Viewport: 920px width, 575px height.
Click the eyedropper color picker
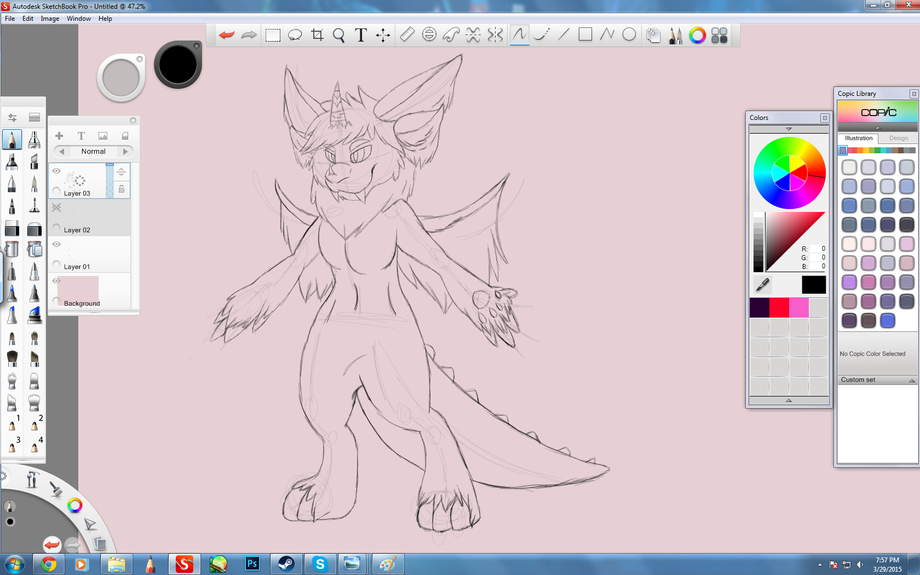(762, 285)
